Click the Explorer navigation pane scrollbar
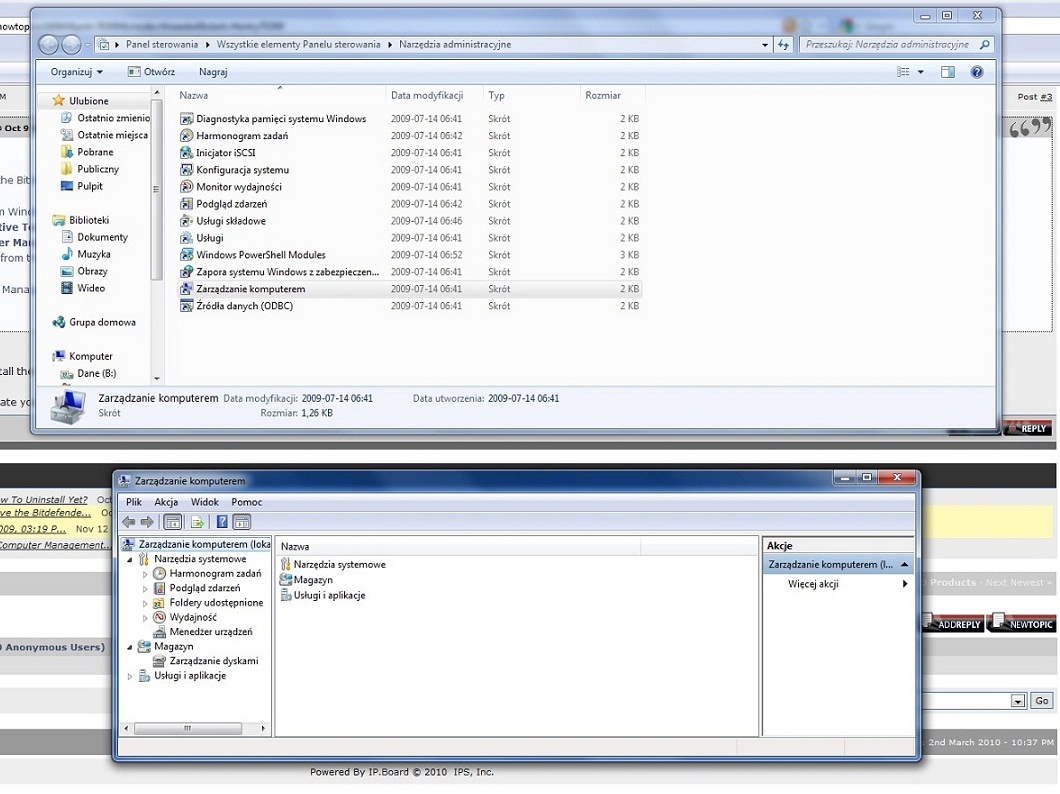 (x=156, y=190)
